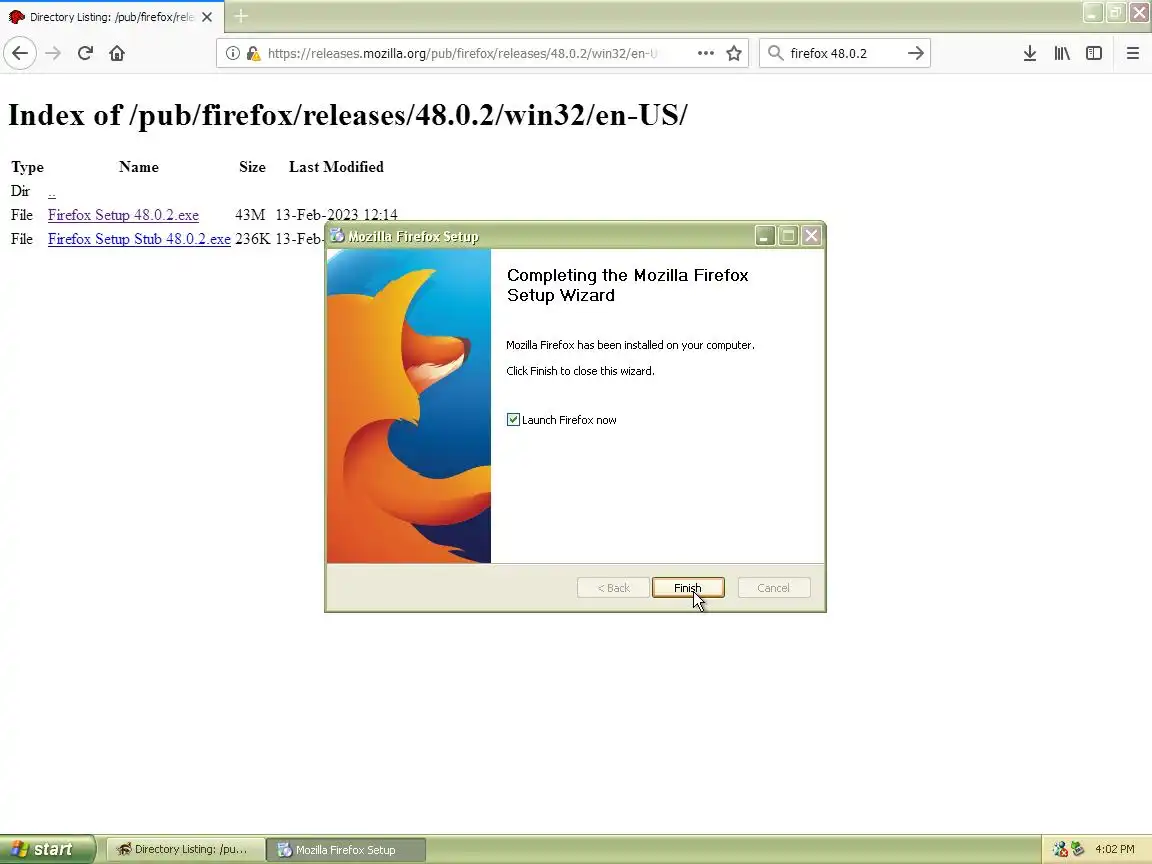Download Firefox Setup 48.0.2.exe link
Viewport: 1152px width, 864px height.
[123, 215]
